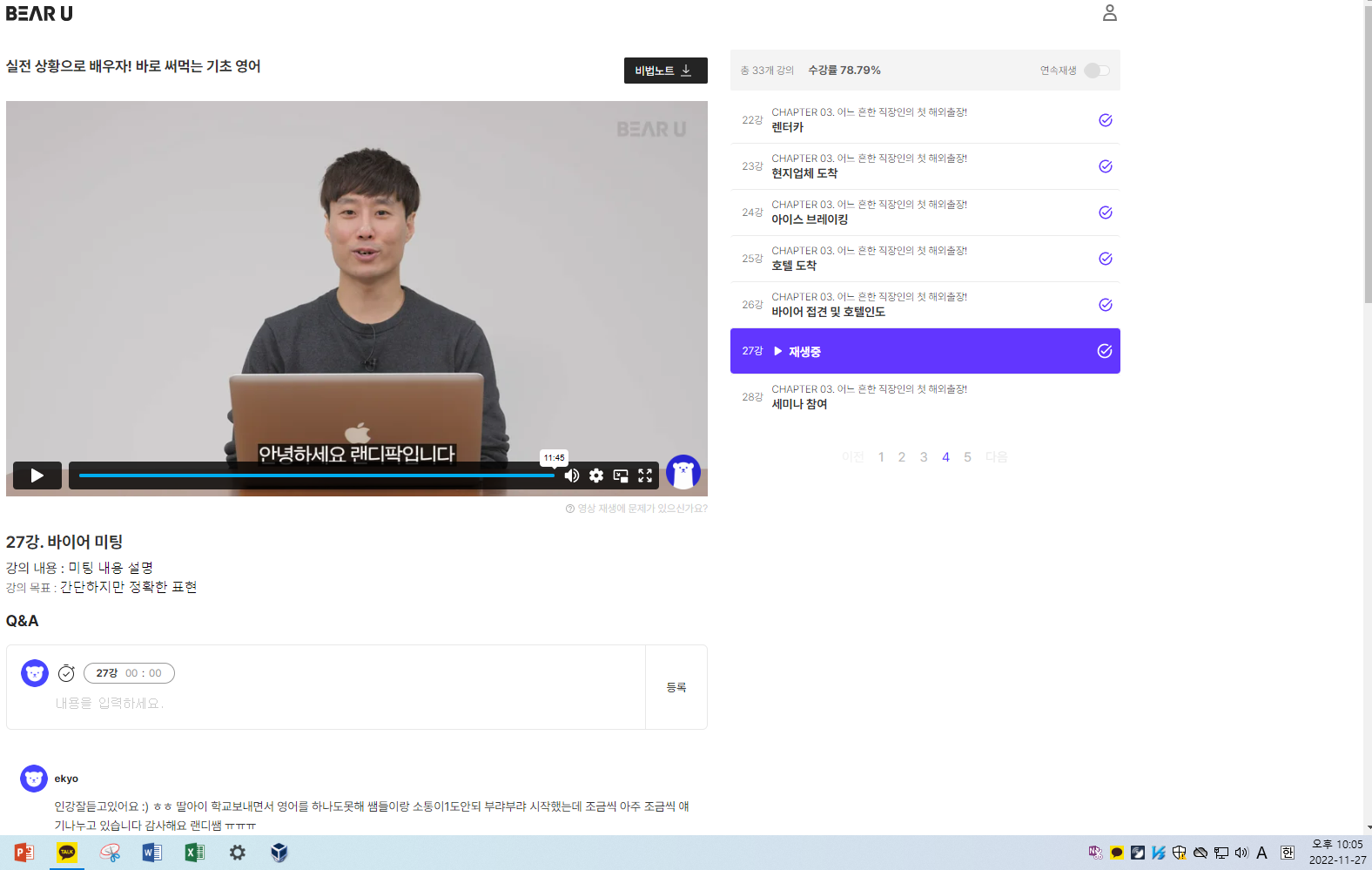Image resolution: width=1372 pixels, height=870 pixels.
Task: Click the 27강 00:00 timestamp tag
Action: [x=129, y=673]
